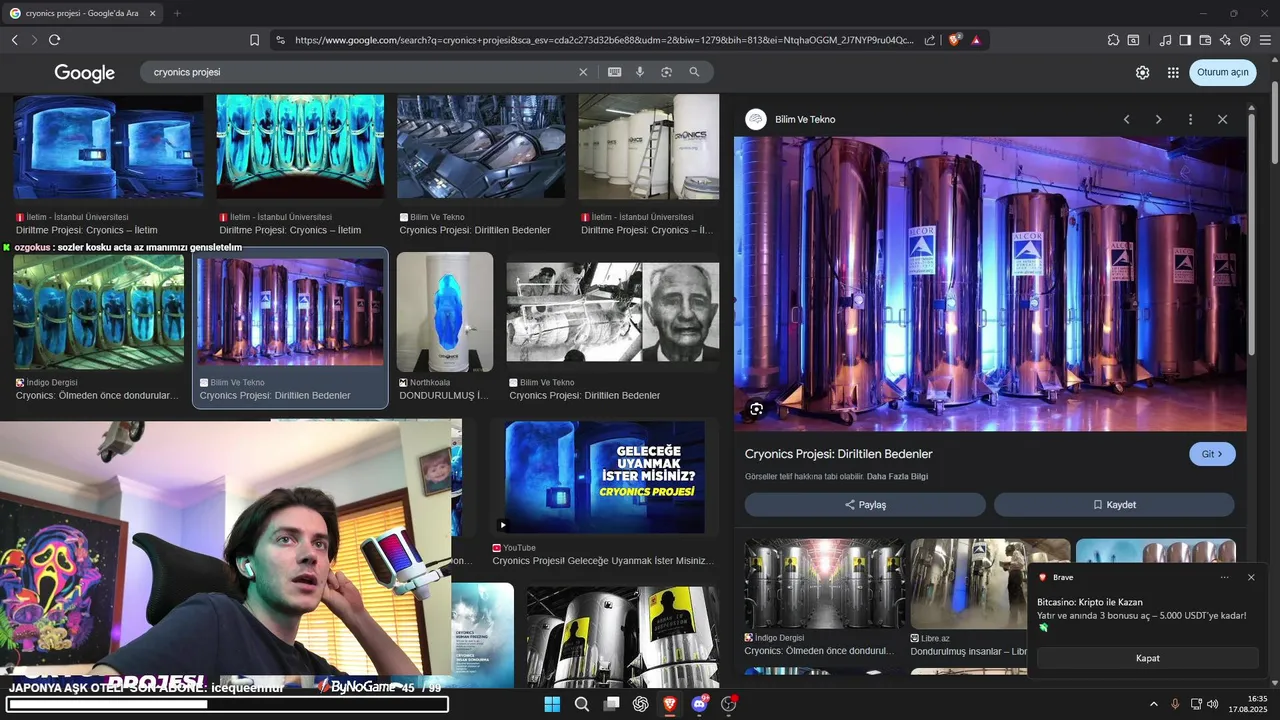
Task: Select the cryonics projesi browser tab
Action: coord(83,13)
